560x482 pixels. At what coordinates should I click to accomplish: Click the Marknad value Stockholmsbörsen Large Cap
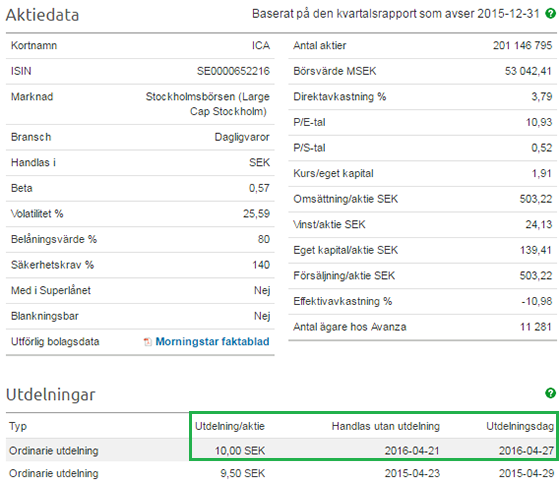tap(208, 104)
